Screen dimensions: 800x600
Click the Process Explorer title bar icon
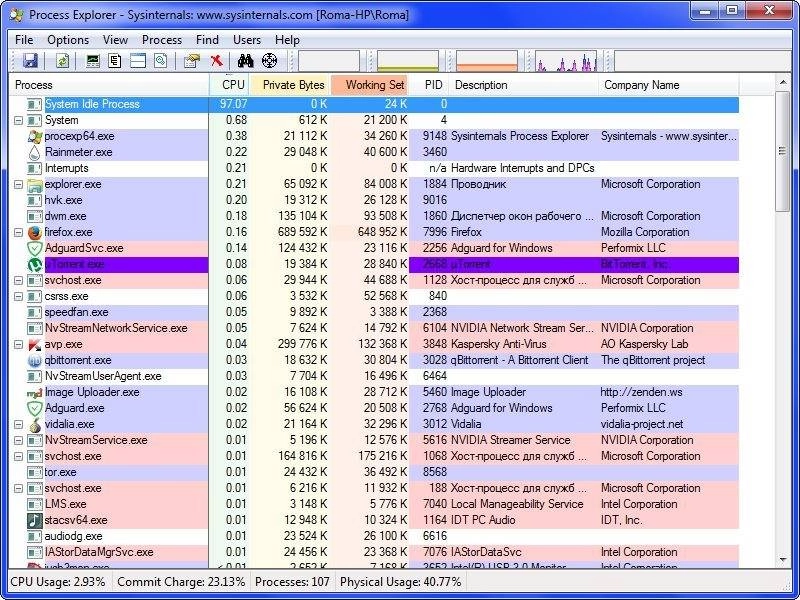pos(16,15)
